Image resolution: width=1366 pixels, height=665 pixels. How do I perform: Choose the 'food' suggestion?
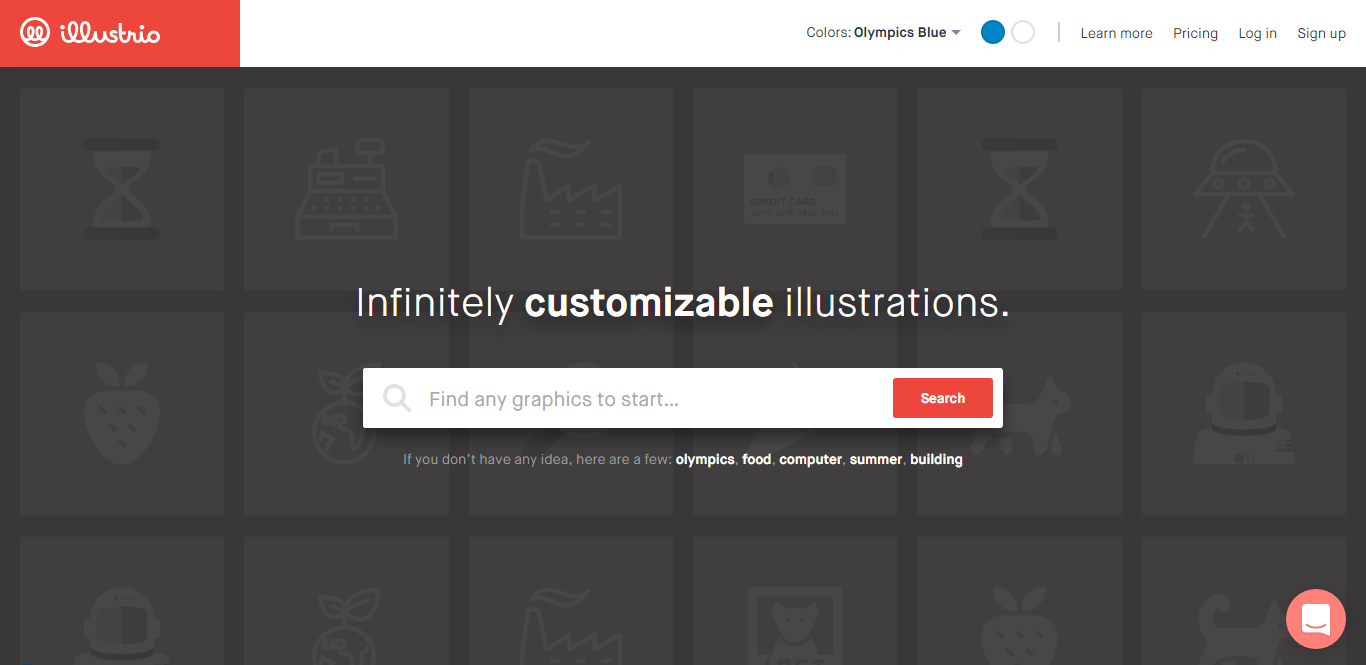point(757,460)
